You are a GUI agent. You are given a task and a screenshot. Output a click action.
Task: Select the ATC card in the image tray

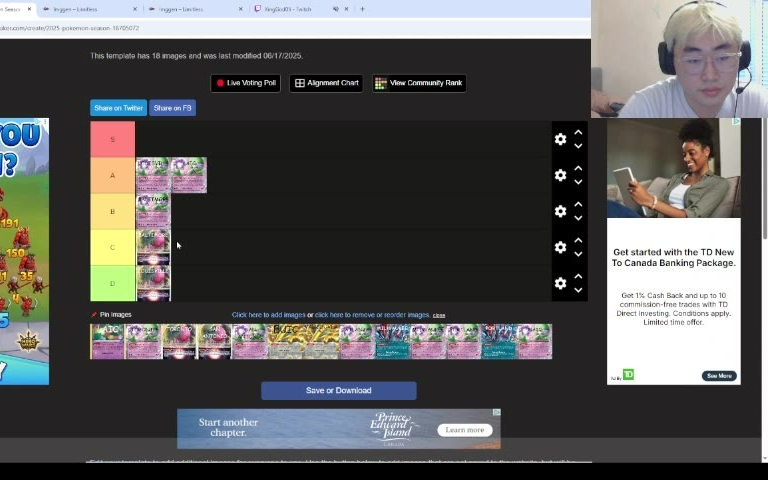(107, 341)
